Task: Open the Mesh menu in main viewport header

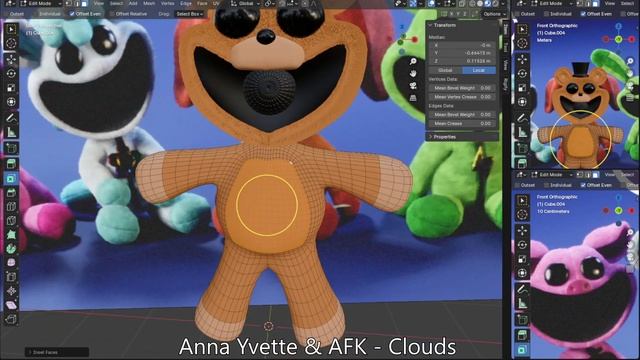Action: coord(149,3)
